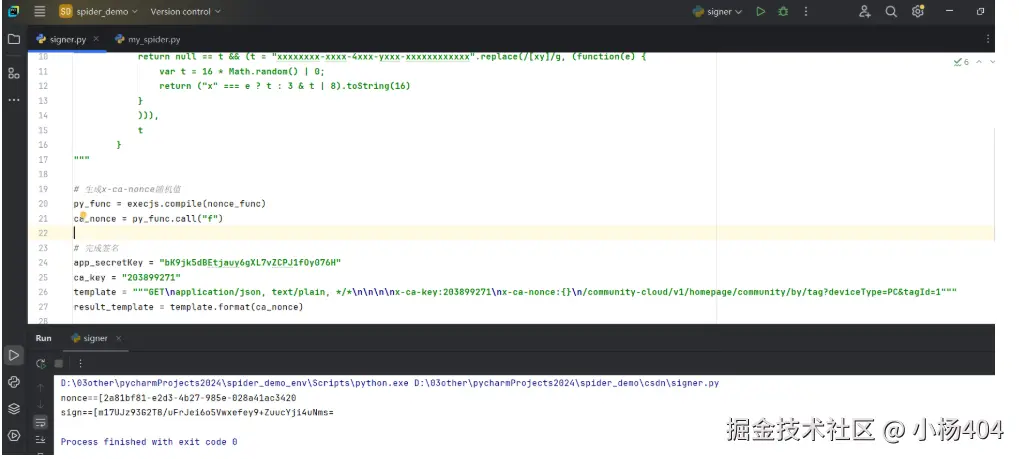
Task: Click the up stack trace arrow
Action: pos(41,387)
